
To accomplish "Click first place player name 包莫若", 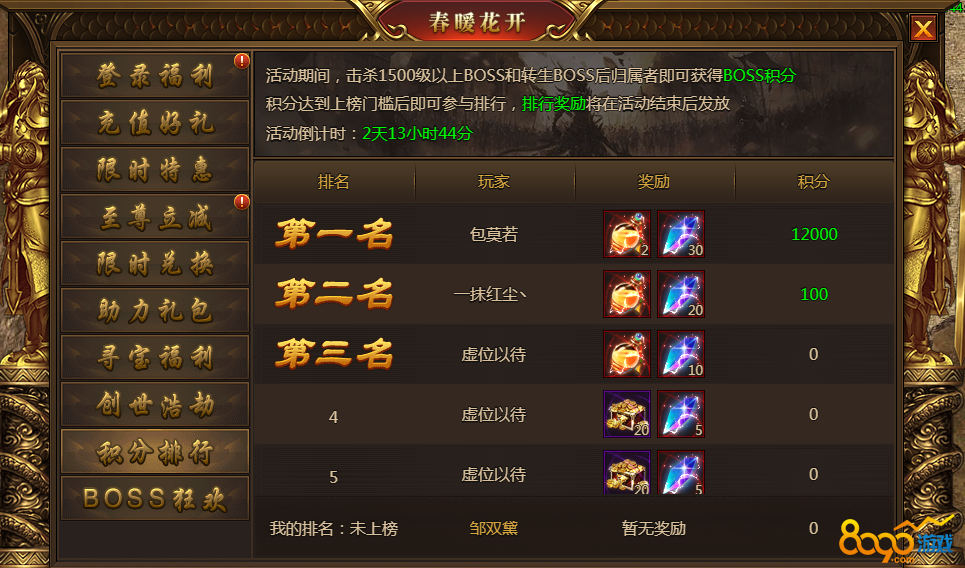I will click(494, 234).
